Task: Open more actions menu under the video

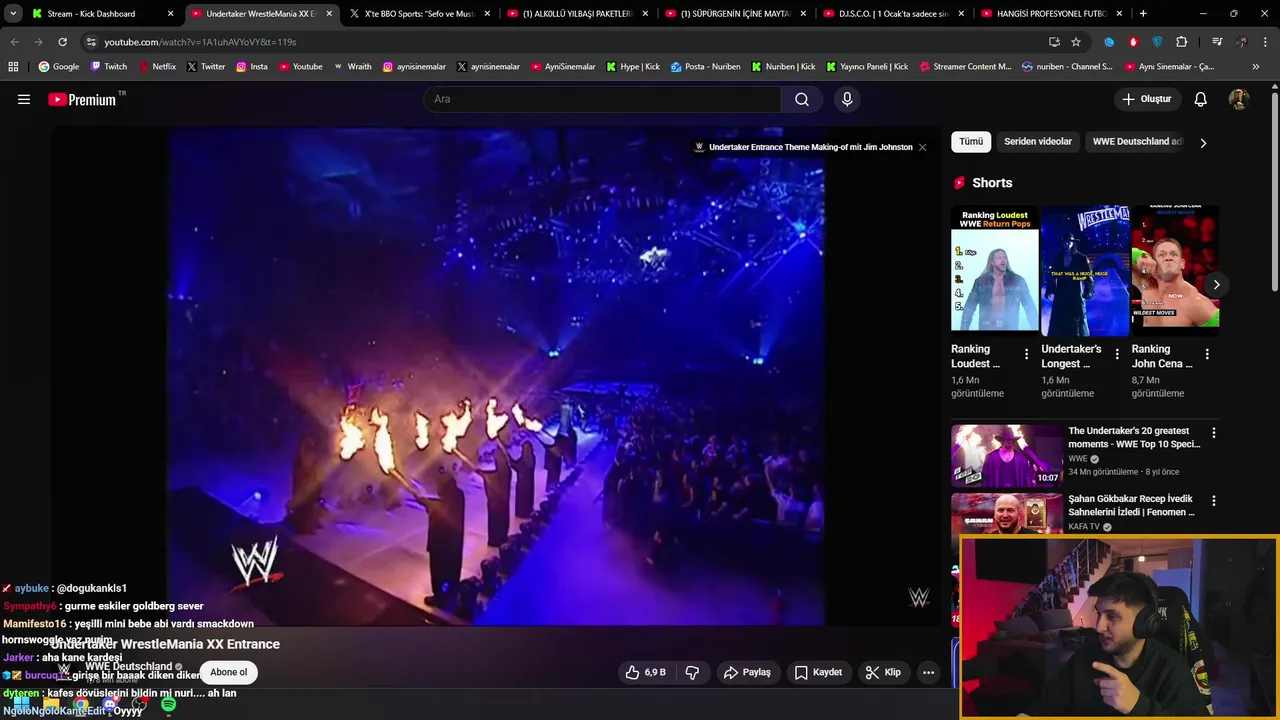Action: 928,672
